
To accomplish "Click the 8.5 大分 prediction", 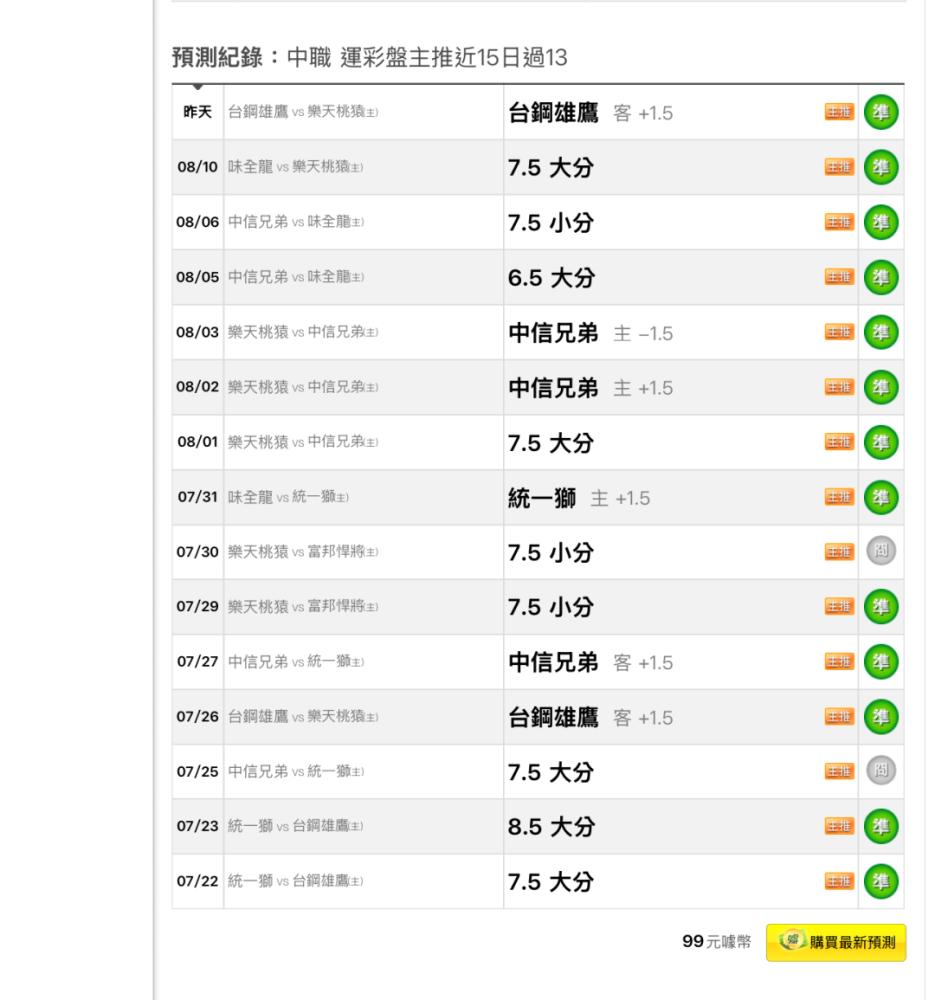I will [x=552, y=827].
